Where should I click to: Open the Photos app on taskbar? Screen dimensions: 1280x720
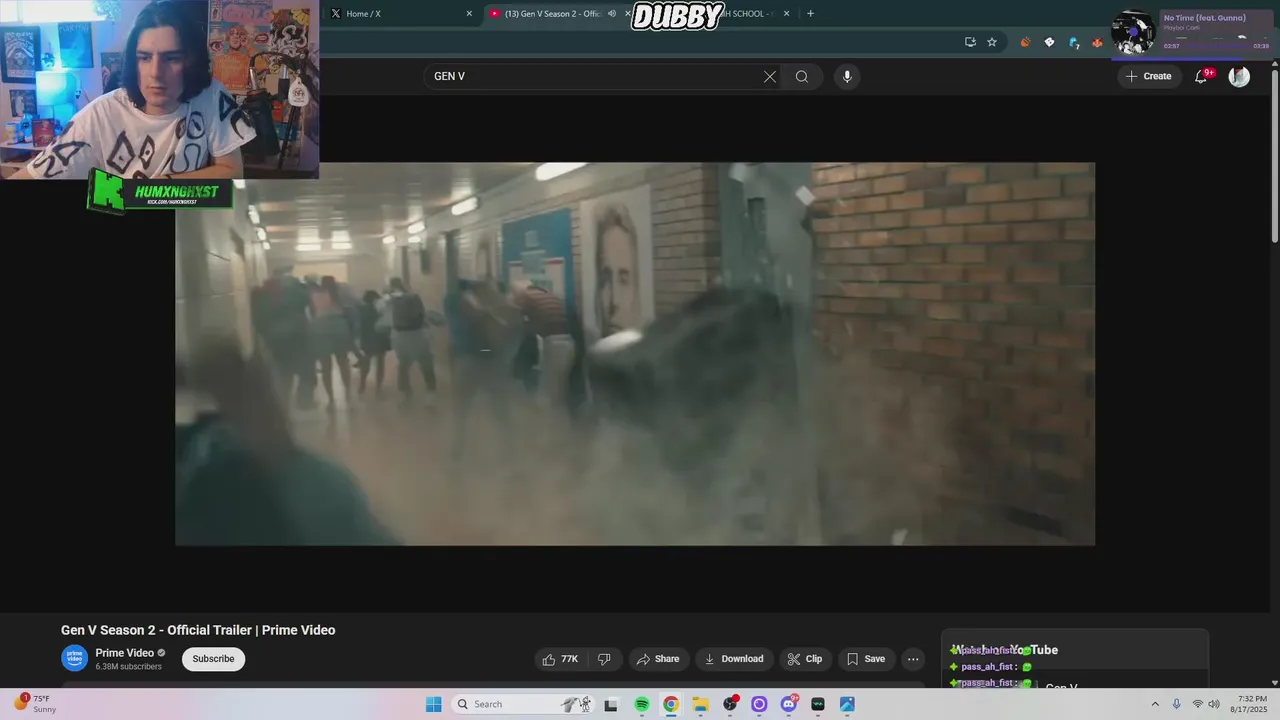847,704
